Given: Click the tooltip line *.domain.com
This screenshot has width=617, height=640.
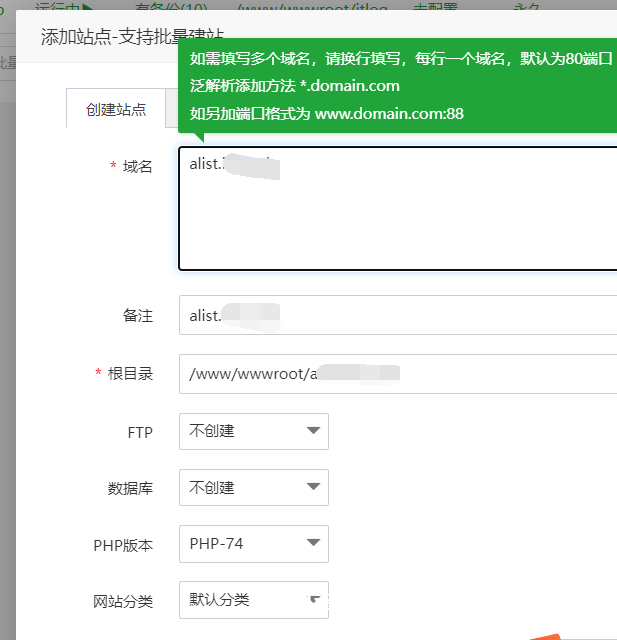Looking at the screenshot, I should point(295,86).
